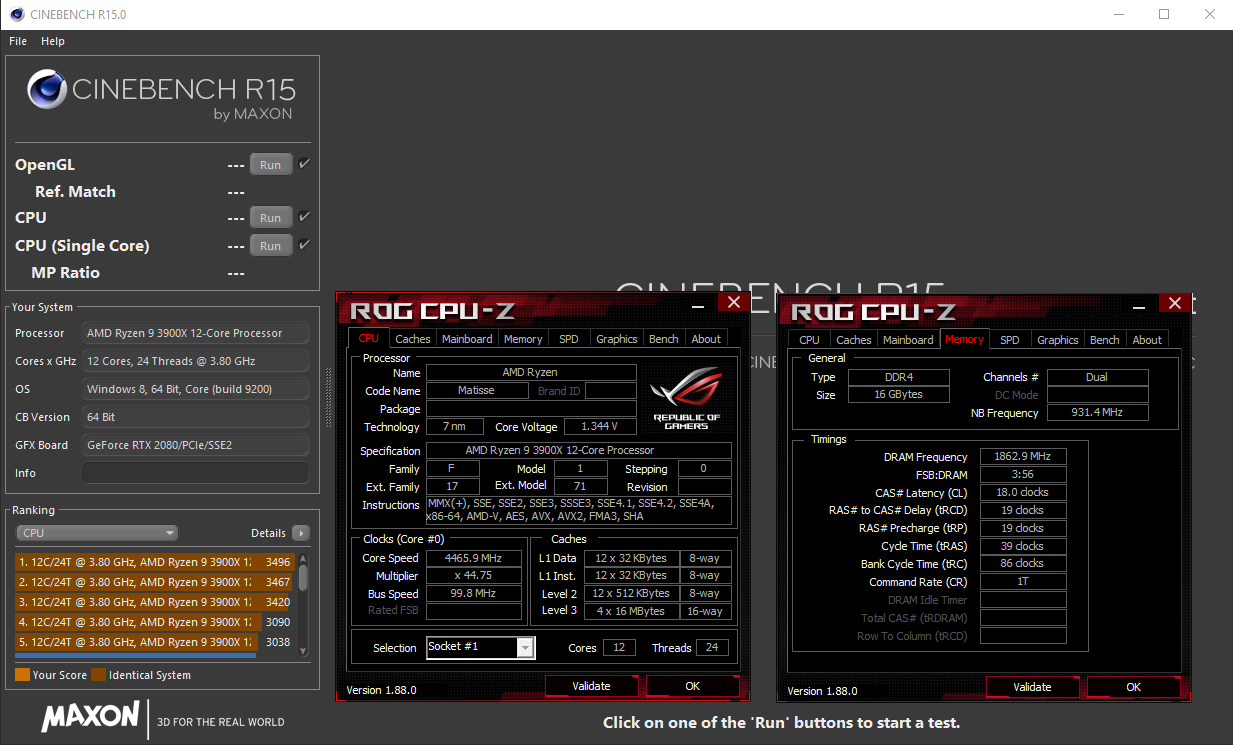
Task: Switch to Memory tab in left CPU-Z window
Action: [523, 339]
